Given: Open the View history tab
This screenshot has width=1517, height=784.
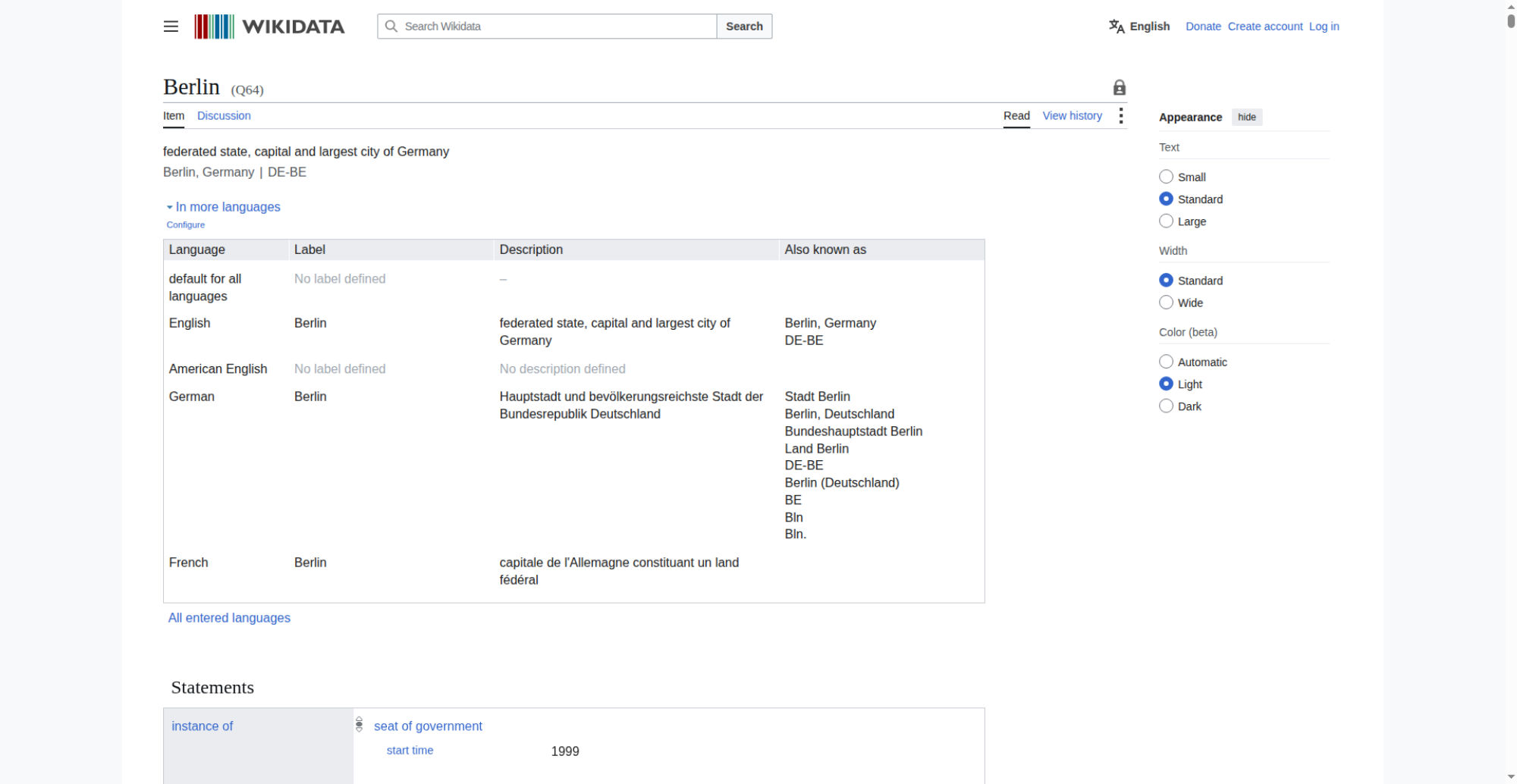Looking at the screenshot, I should (x=1072, y=116).
